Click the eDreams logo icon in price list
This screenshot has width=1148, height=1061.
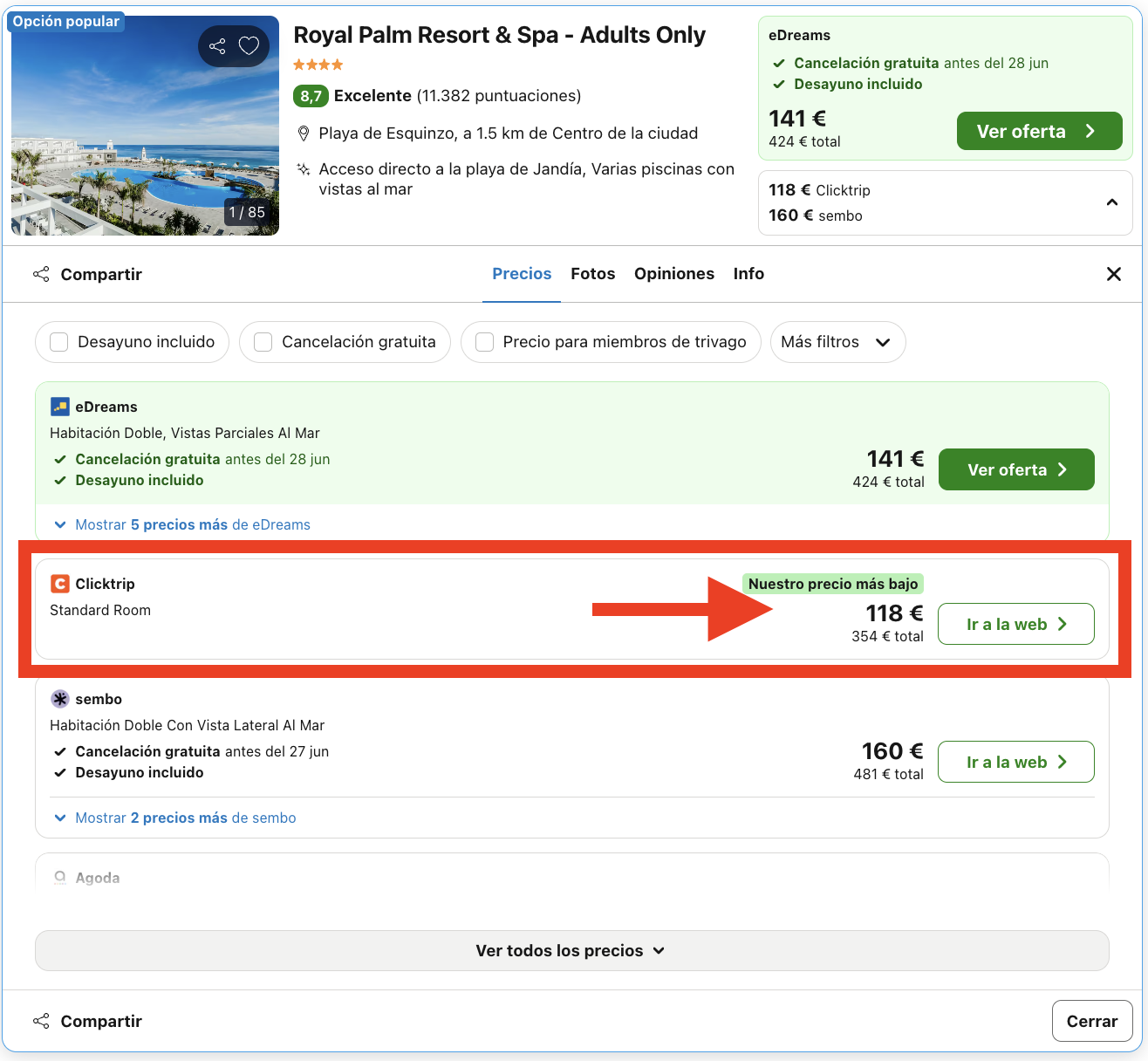[x=60, y=407]
